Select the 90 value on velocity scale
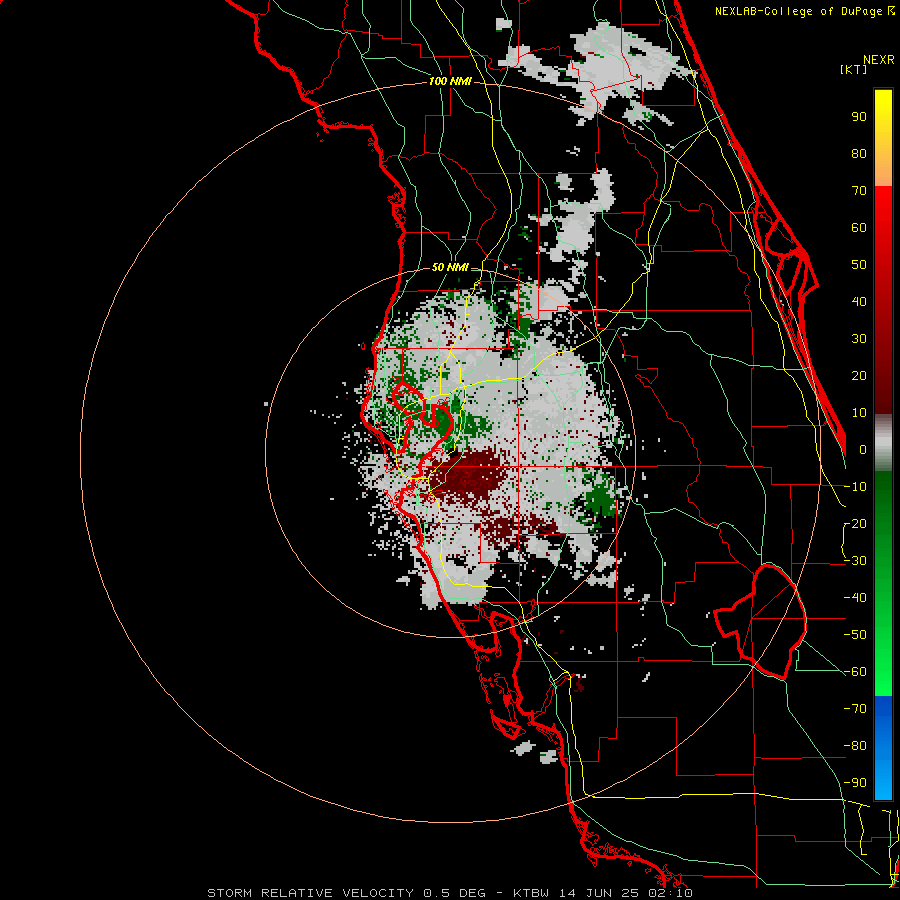This screenshot has width=900, height=900. point(859,117)
